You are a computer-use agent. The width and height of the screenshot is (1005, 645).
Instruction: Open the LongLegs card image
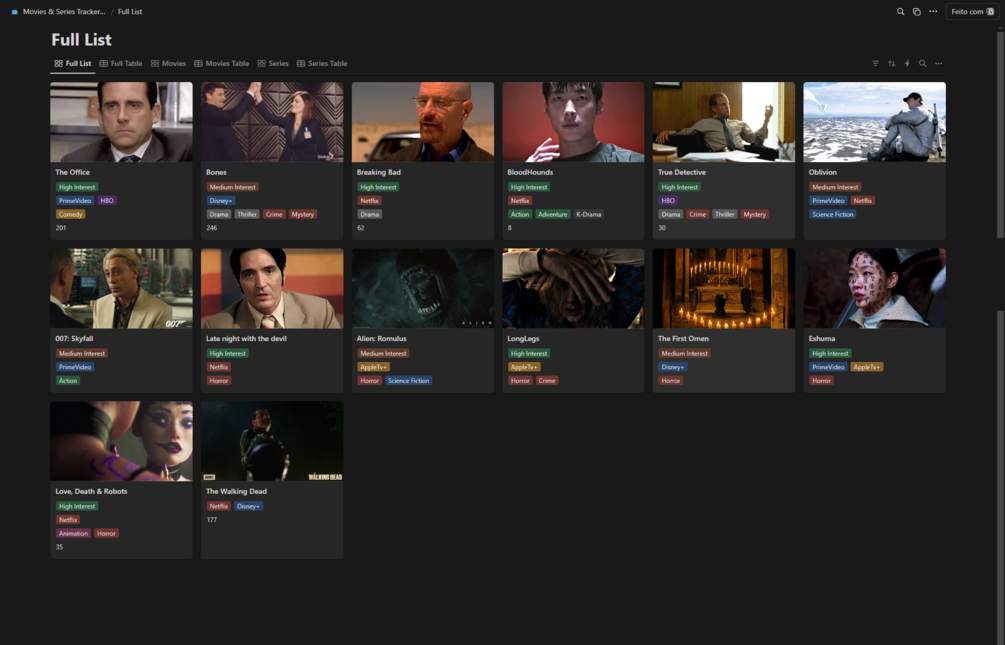573,289
